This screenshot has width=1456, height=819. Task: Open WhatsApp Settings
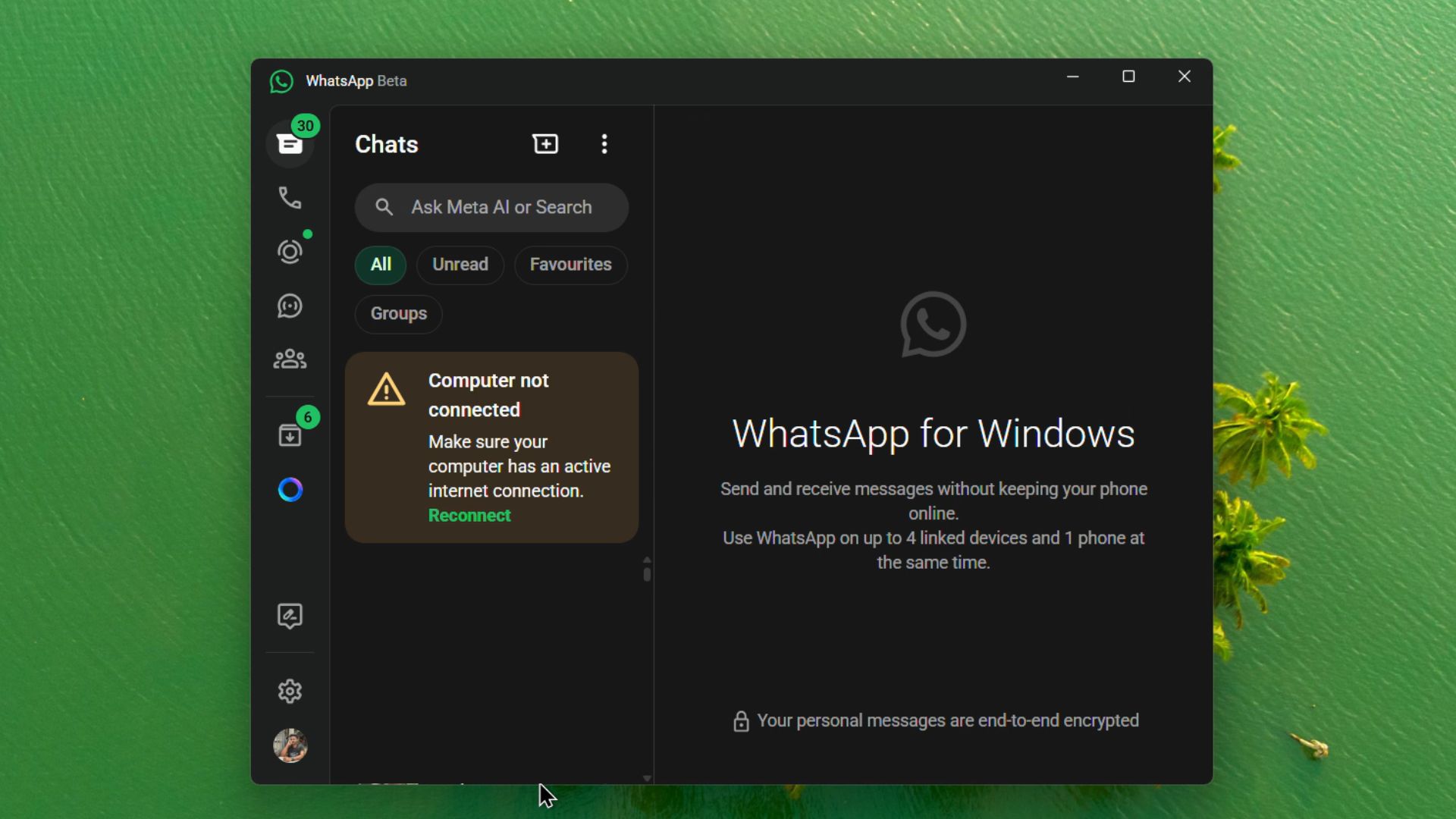click(289, 691)
